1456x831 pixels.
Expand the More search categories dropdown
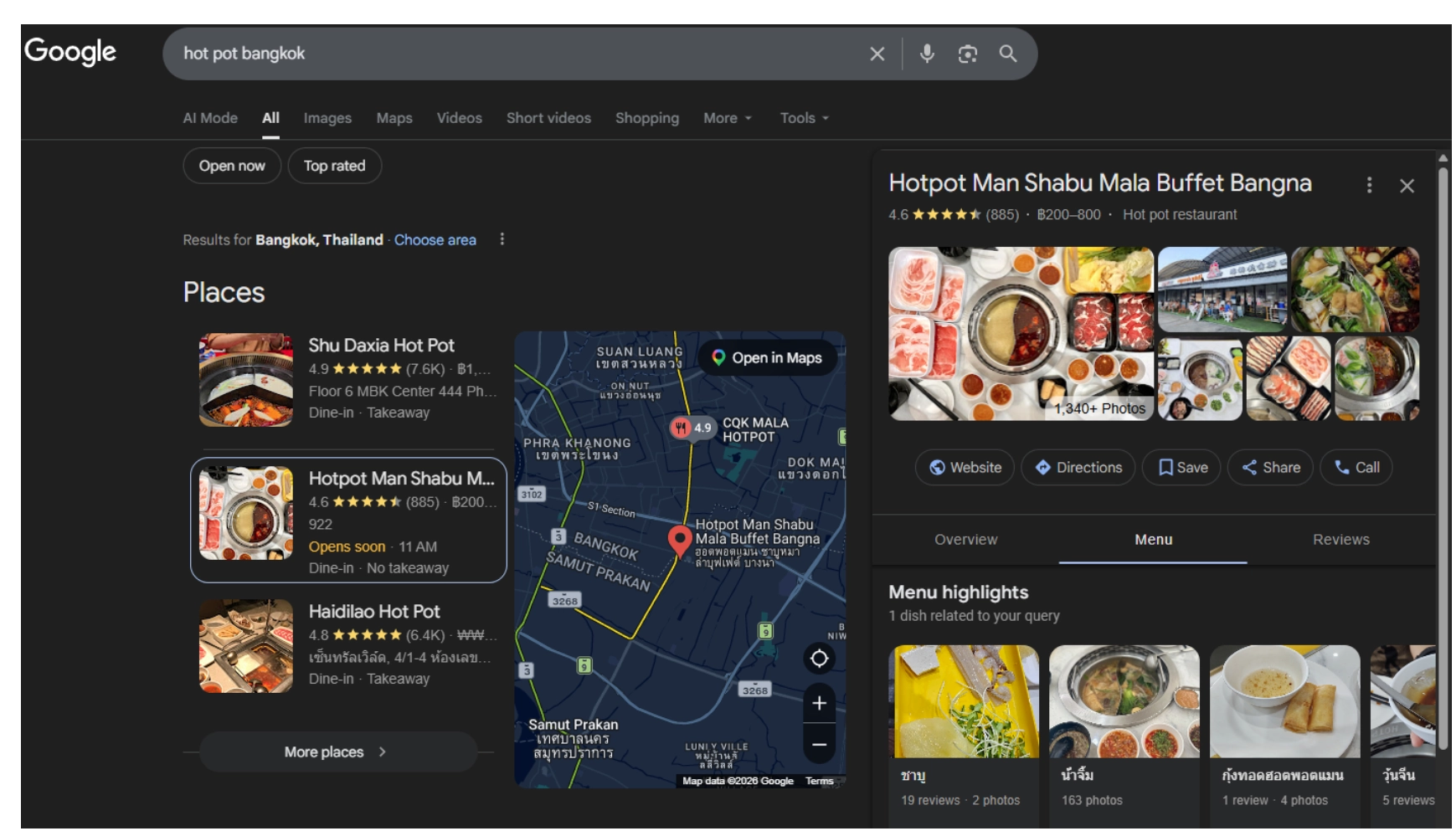[x=727, y=118]
